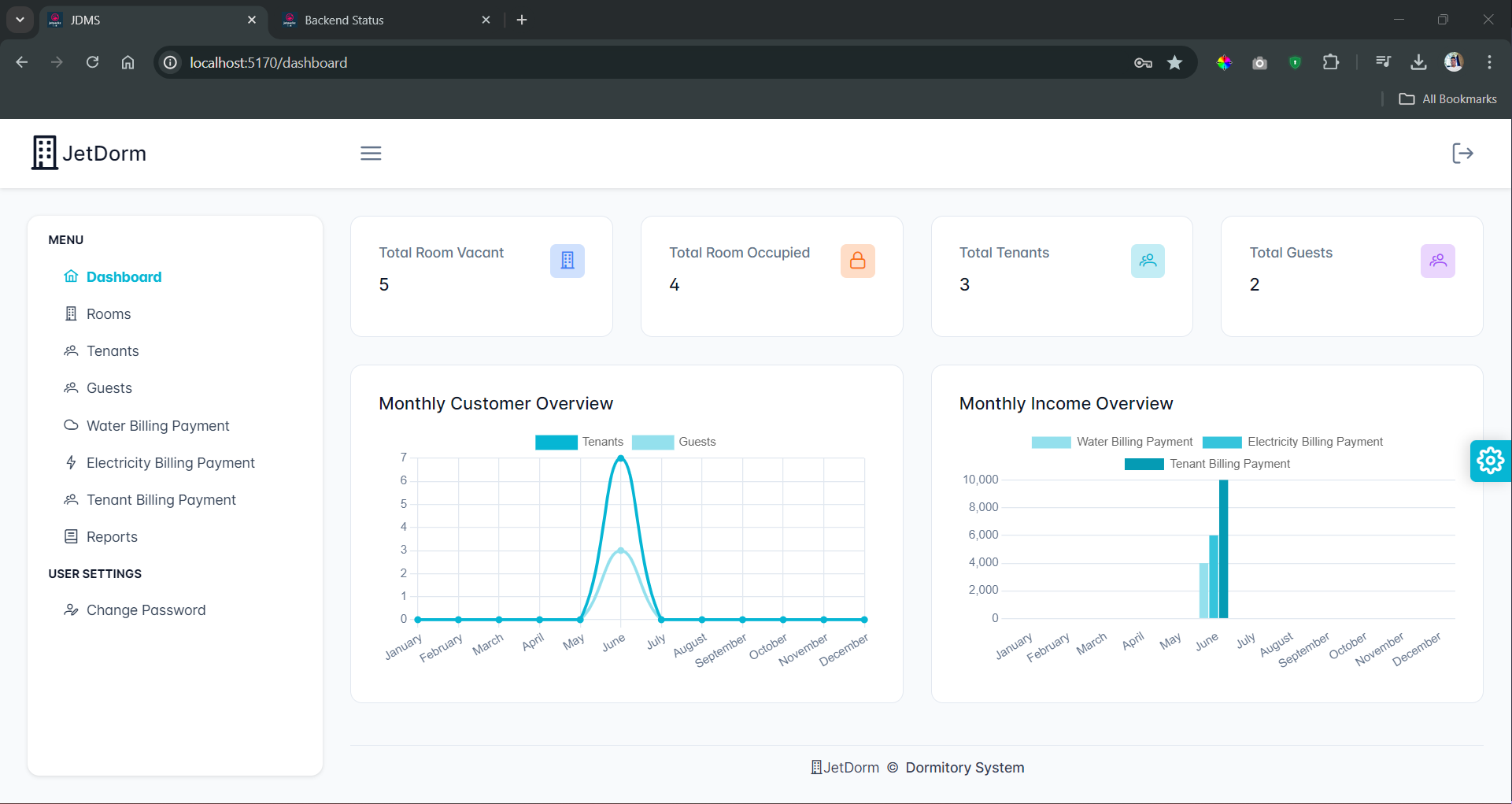Image resolution: width=1512 pixels, height=804 pixels.
Task: Click the browser home button
Action: click(x=128, y=62)
